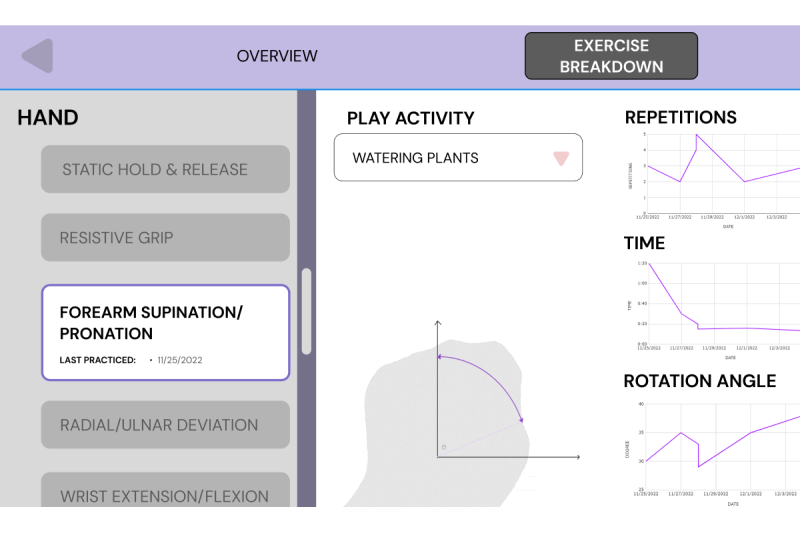Go back using the purple arrow icon
Screen dimensions: 800x533
click(38, 56)
